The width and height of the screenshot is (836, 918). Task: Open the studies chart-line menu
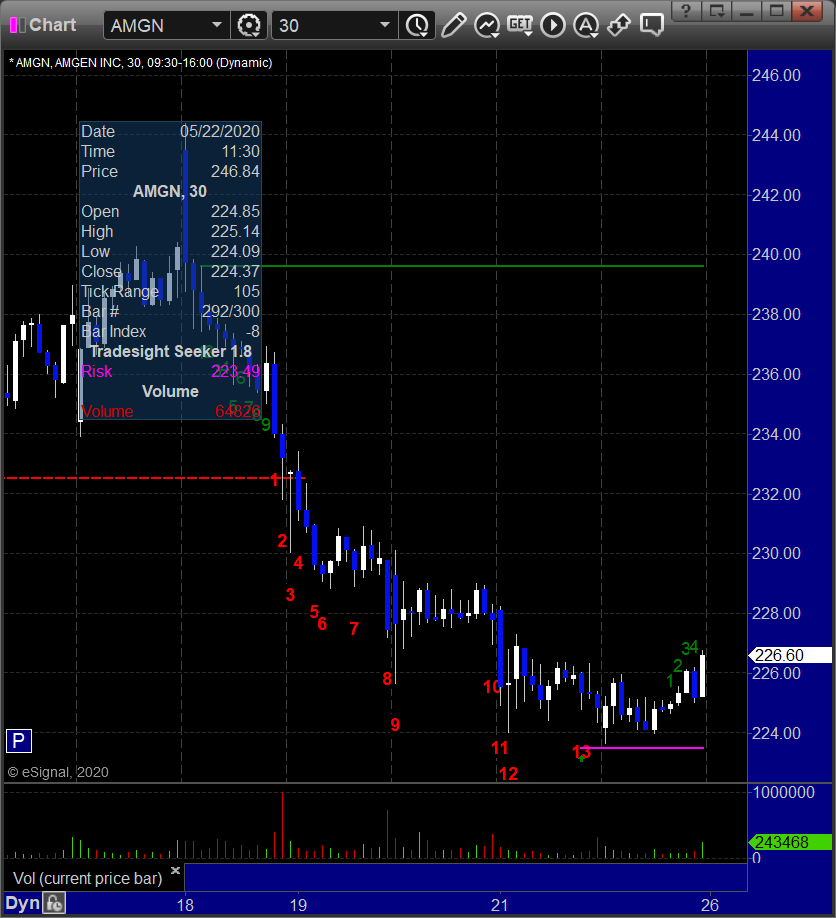pyautogui.click(x=486, y=25)
